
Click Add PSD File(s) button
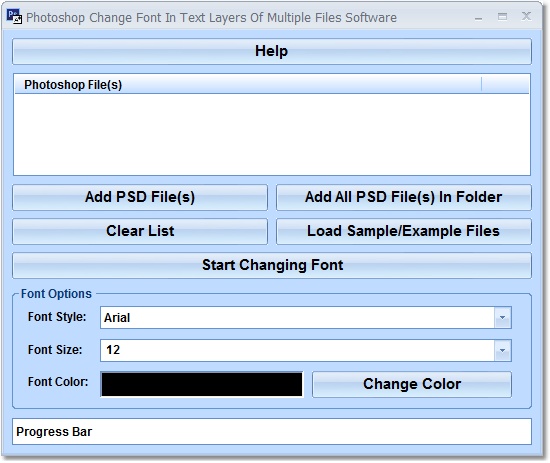point(140,197)
